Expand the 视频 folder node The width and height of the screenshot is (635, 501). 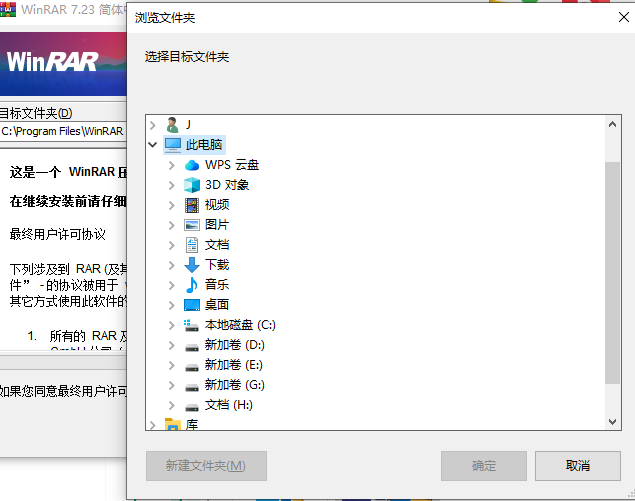pos(172,205)
